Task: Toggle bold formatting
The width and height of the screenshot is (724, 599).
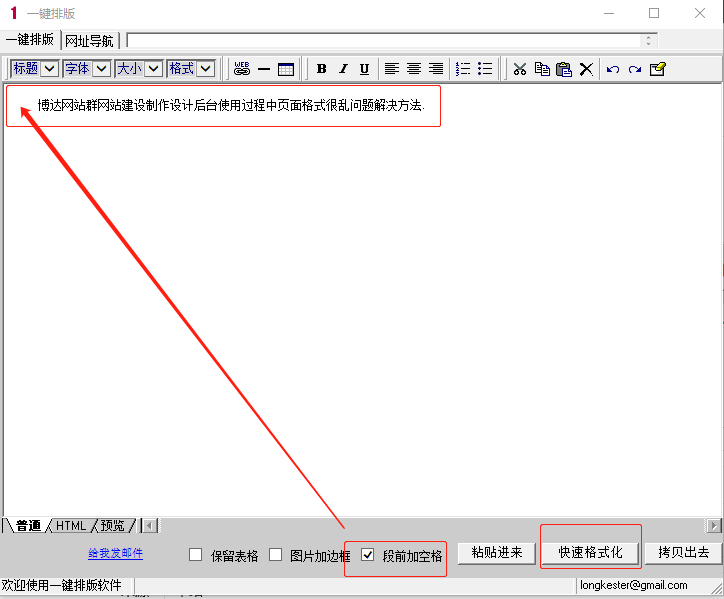Action: click(x=321, y=69)
